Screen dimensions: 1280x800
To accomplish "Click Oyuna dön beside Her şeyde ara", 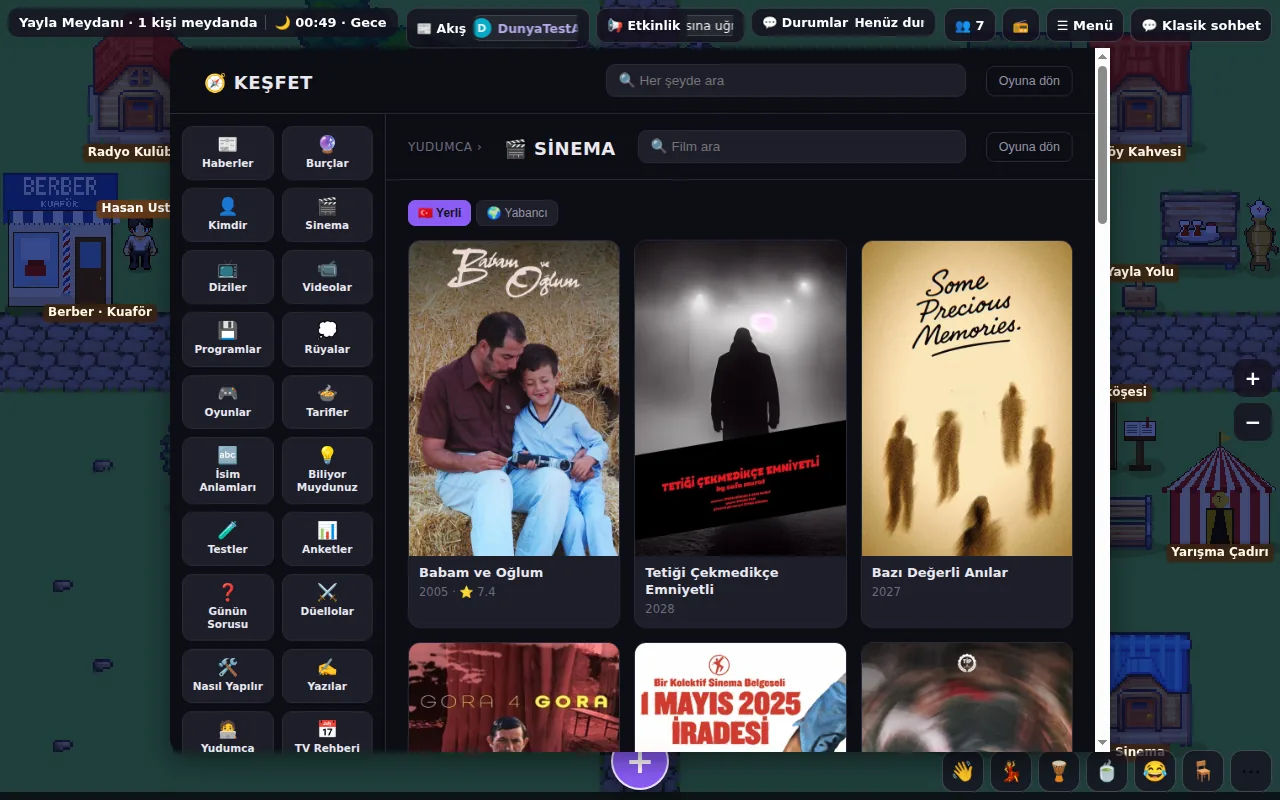I will click(1029, 81).
